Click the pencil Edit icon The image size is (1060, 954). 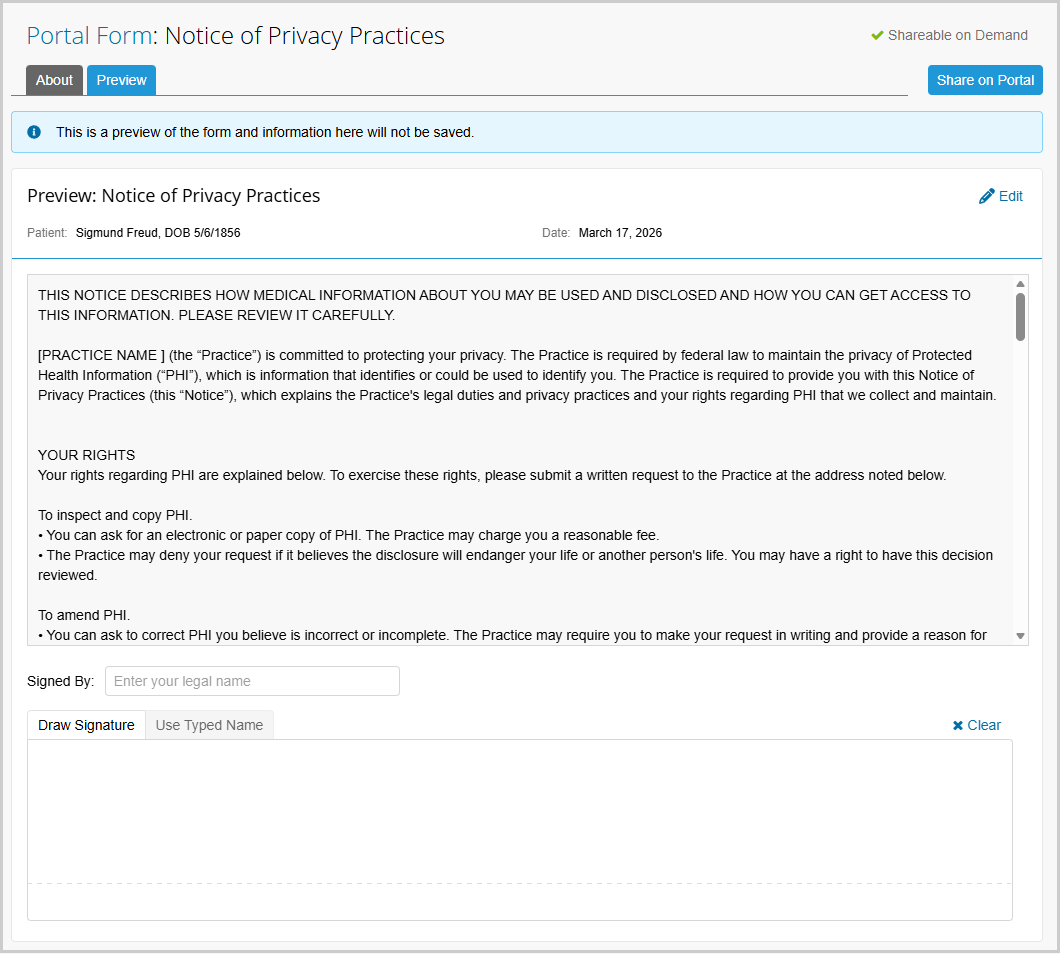coord(986,196)
